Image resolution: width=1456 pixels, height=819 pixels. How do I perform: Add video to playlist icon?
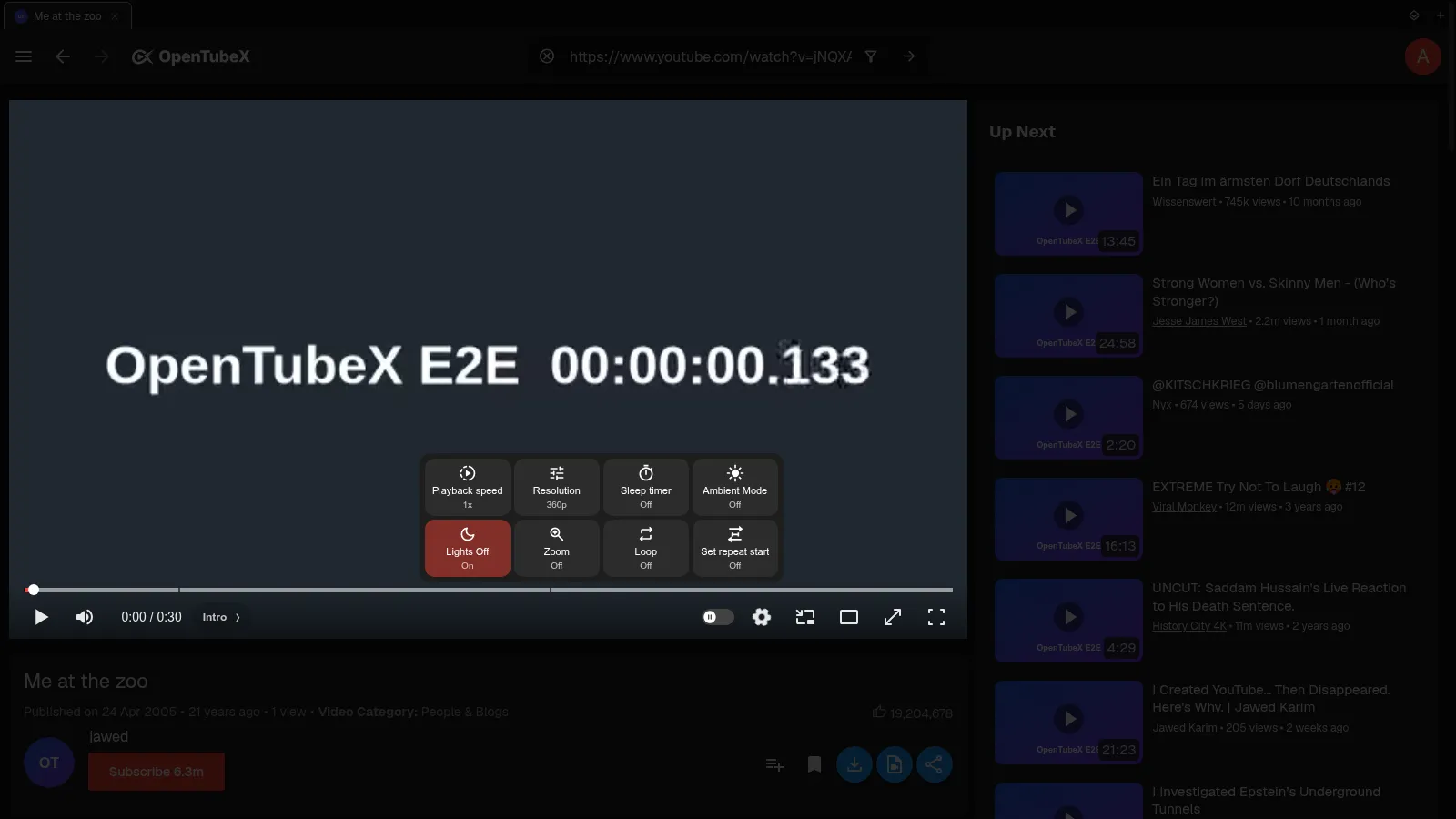pos(774,764)
